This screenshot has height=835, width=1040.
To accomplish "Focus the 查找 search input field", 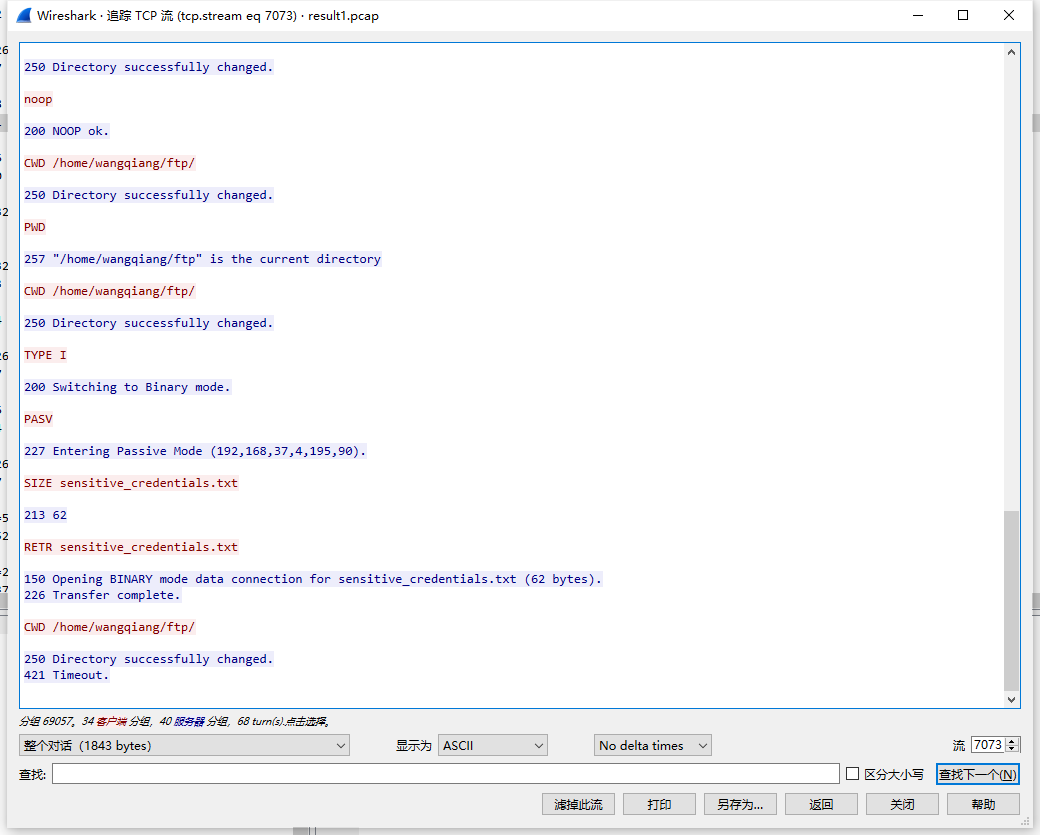I will click(445, 774).
